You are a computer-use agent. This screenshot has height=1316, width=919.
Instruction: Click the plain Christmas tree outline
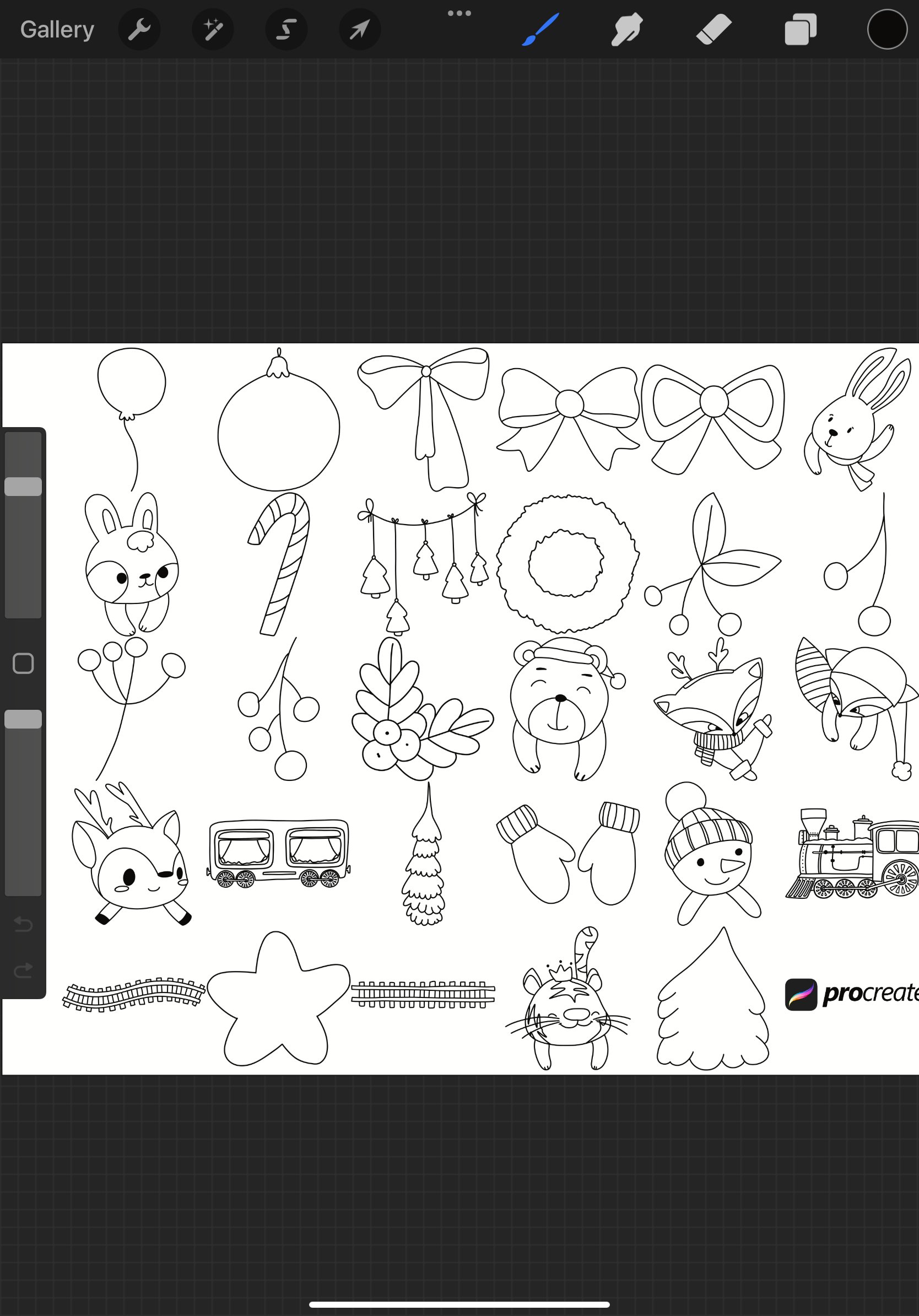[x=712, y=999]
